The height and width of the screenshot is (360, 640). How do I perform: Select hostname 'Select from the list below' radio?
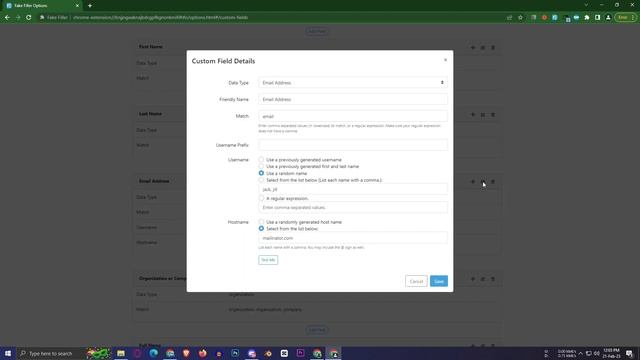pyautogui.click(x=261, y=229)
